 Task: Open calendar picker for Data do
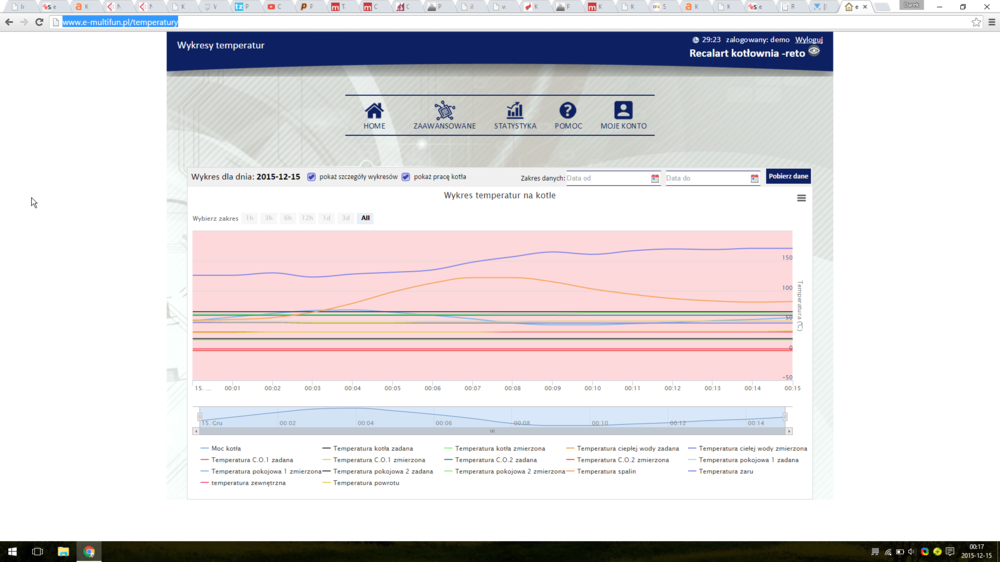[x=755, y=178]
